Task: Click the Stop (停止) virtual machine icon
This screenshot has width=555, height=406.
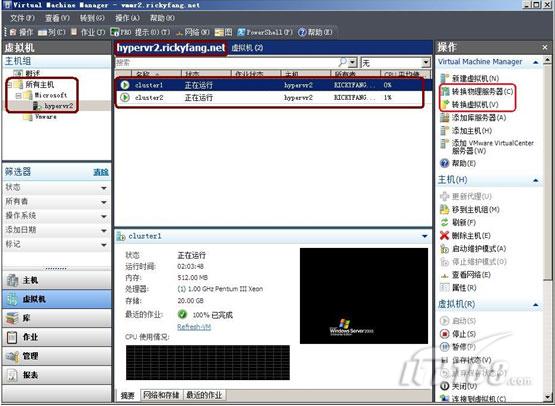Action: coord(444,334)
